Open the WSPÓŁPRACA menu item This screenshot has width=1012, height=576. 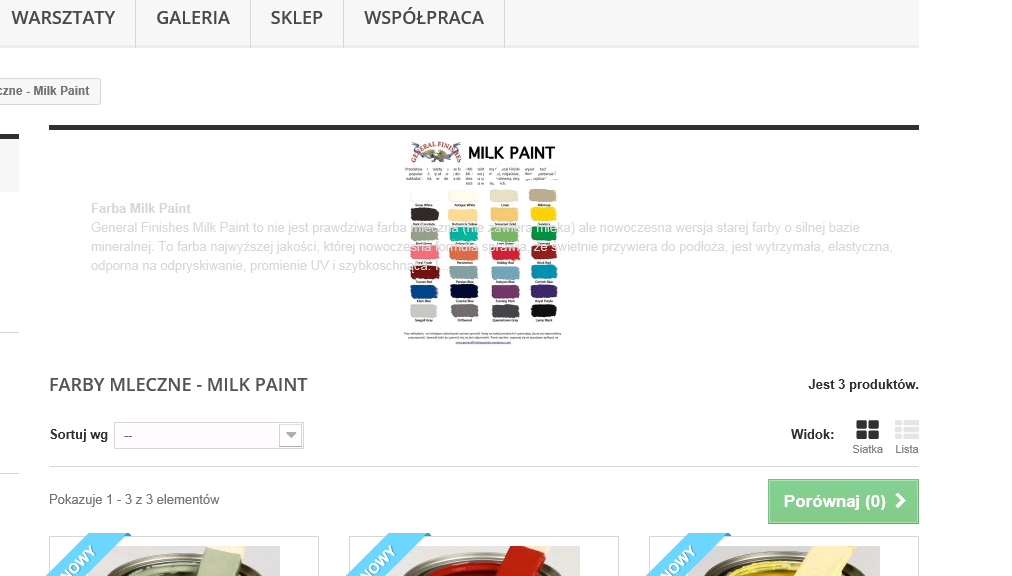point(424,18)
